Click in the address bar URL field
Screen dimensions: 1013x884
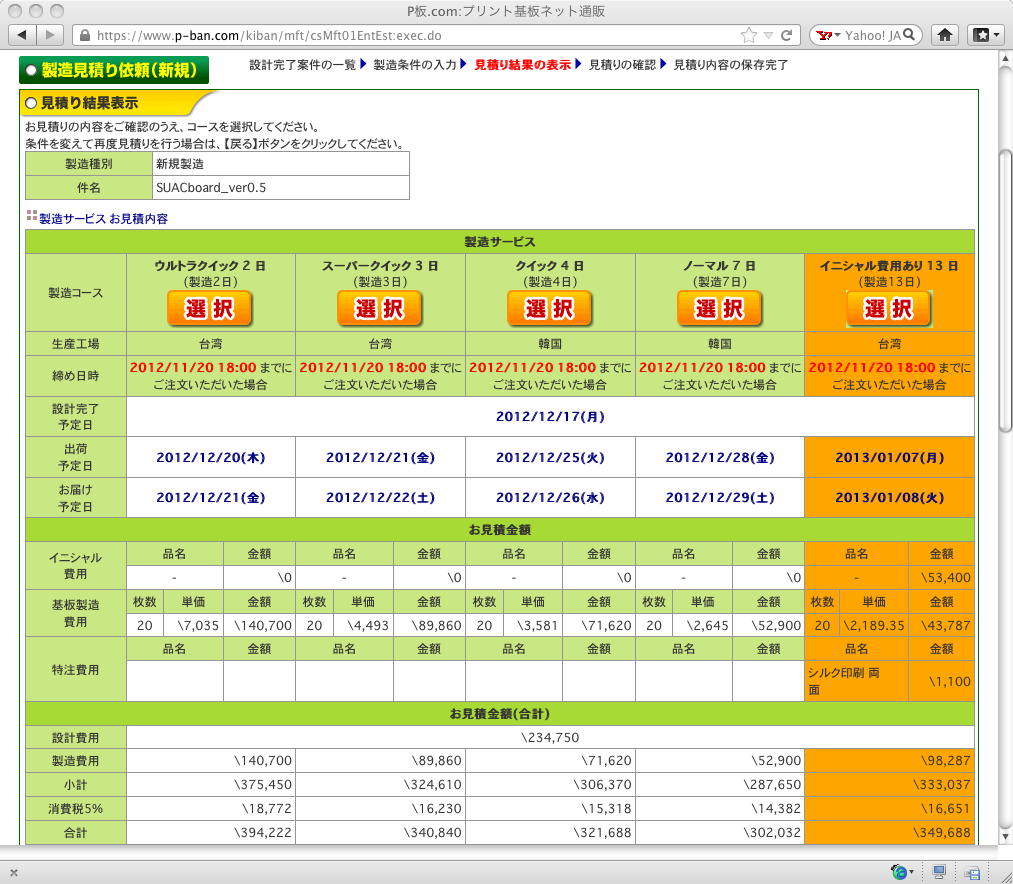[x=400, y=35]
